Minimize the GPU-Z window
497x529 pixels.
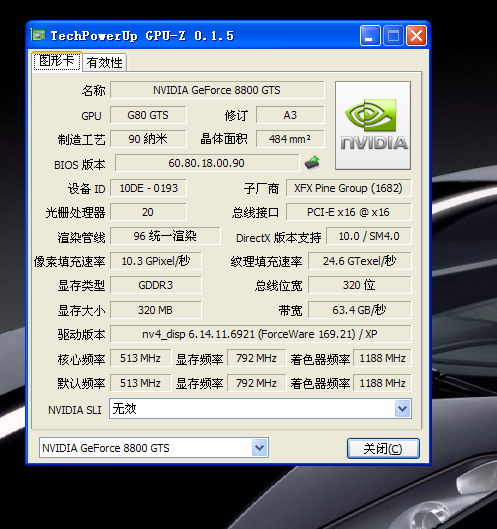[370, 35]
